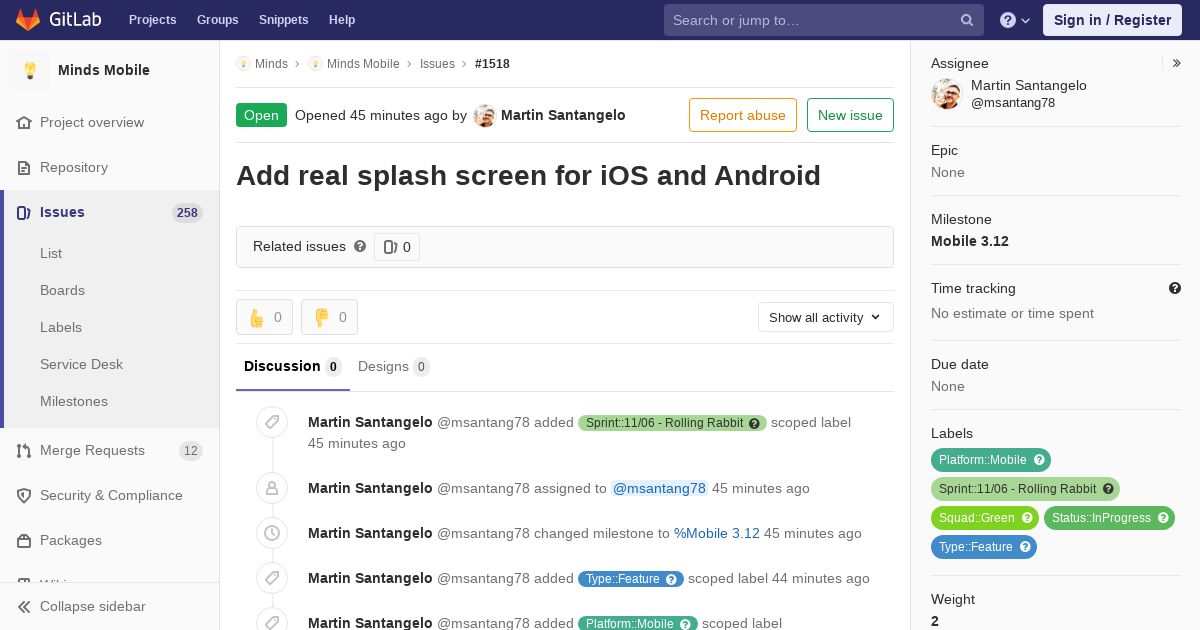Click the Minds Mobile project title
The image size is (1200, 630).
coord(104,70)
